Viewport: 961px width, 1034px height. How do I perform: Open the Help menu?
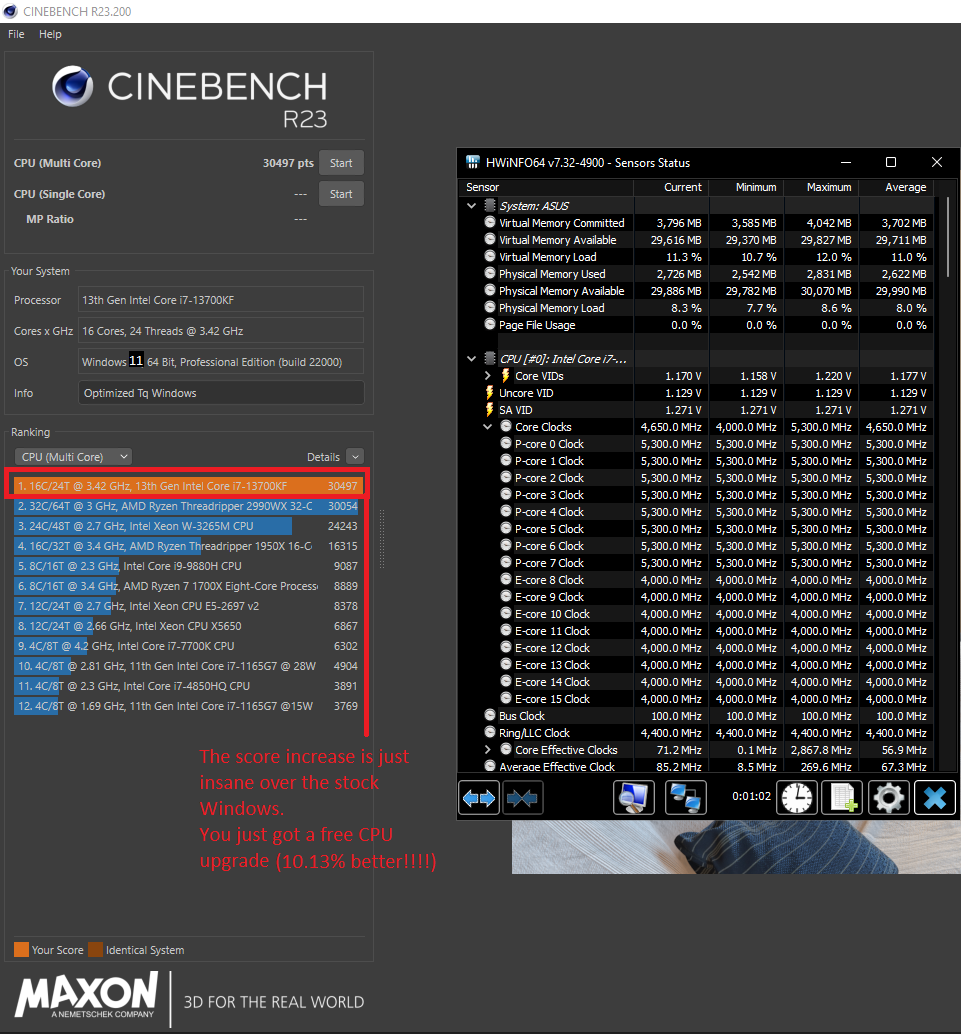50,34
